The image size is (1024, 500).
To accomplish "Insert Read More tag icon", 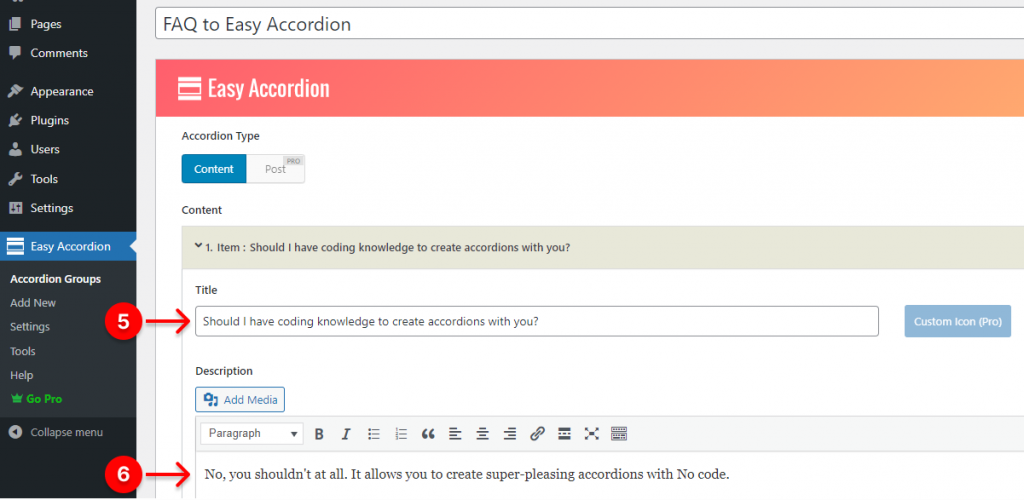I will [564, 434].
